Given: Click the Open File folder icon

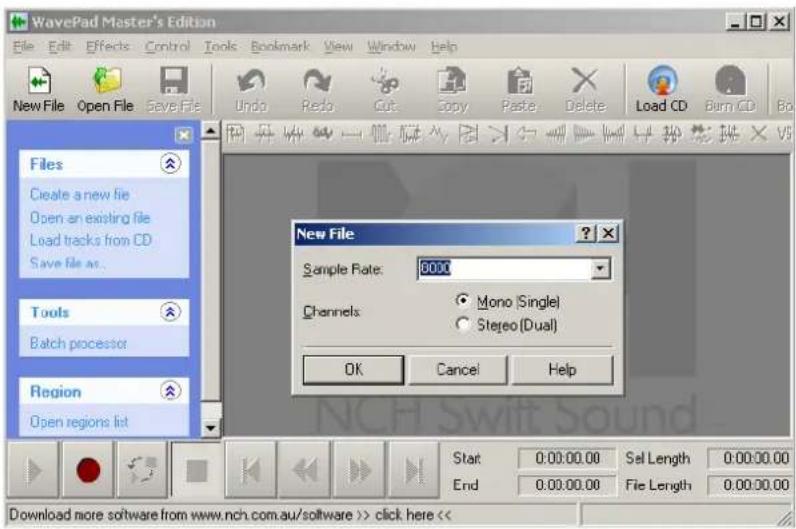Looking at the screenshot, I should point(107,80).
